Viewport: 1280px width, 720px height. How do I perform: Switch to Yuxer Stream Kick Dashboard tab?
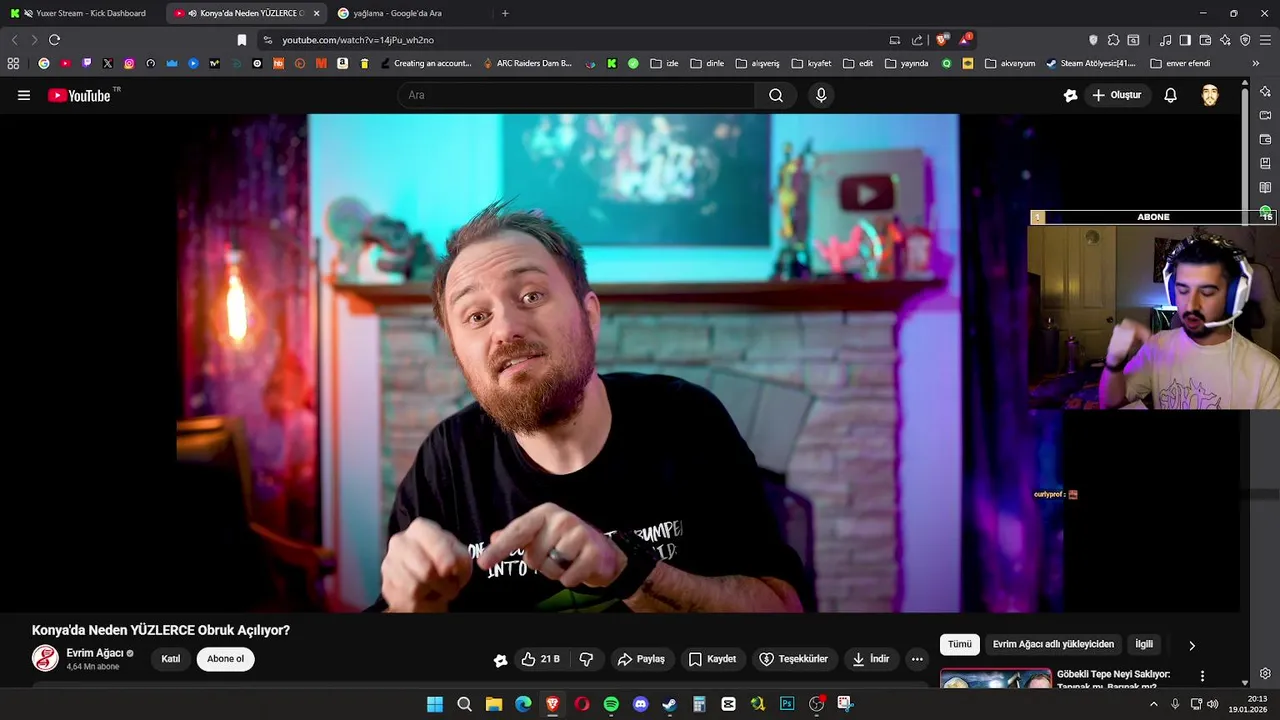tap(82, 13)
